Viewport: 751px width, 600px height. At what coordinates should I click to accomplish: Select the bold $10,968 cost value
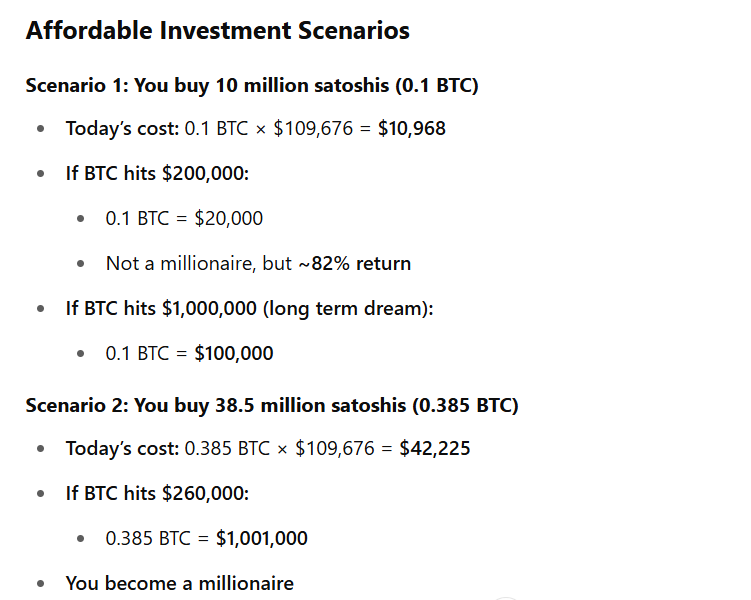(x=412, y=128)
